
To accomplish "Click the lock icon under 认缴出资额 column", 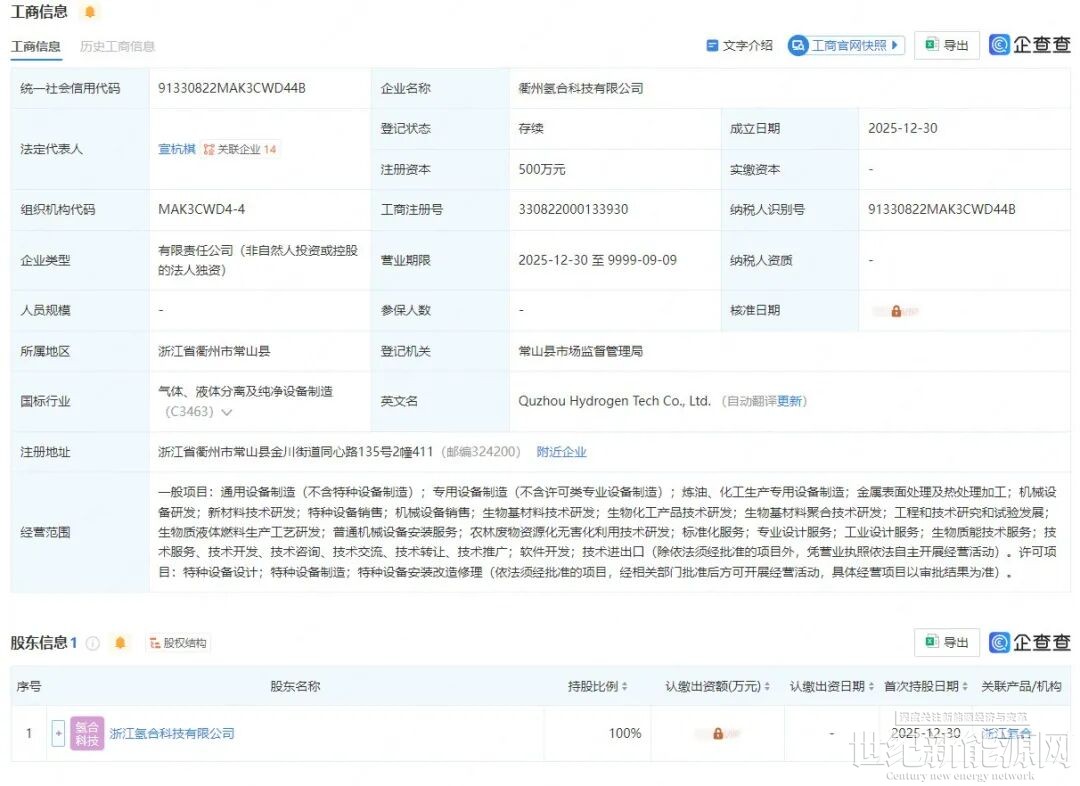I will click(717, 734).
